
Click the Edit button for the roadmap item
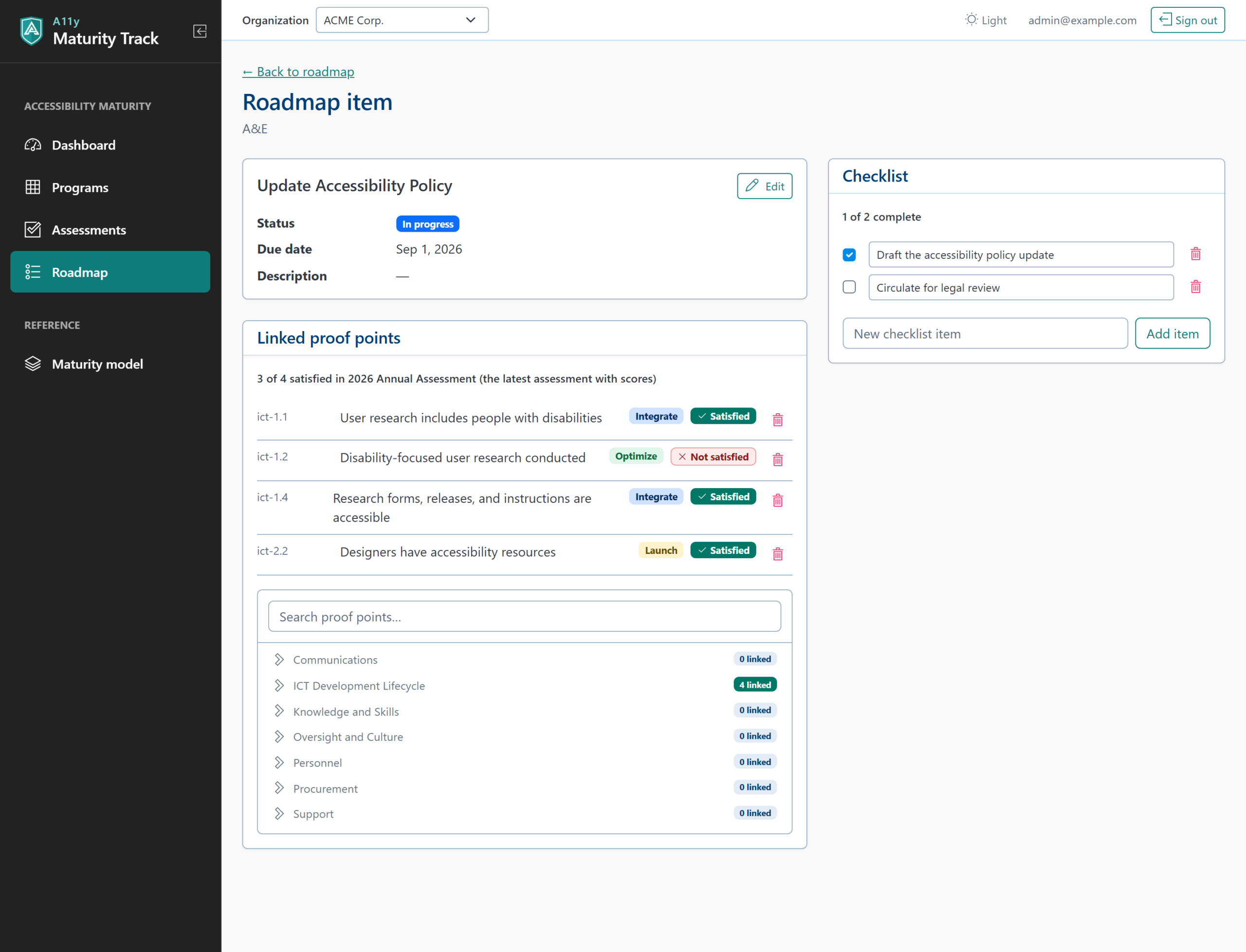(764, 186)
